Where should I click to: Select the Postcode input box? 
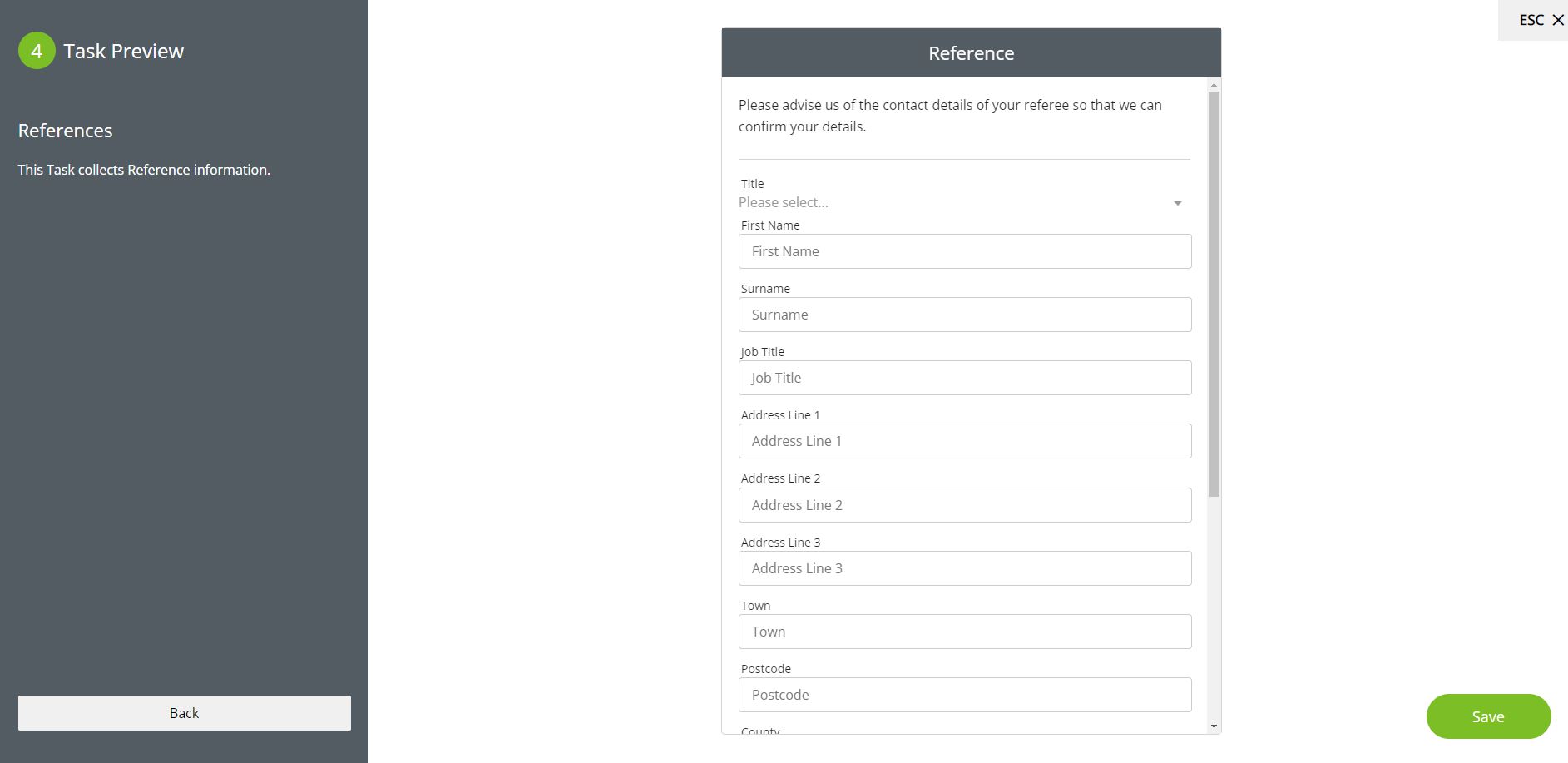pos(964,695)
